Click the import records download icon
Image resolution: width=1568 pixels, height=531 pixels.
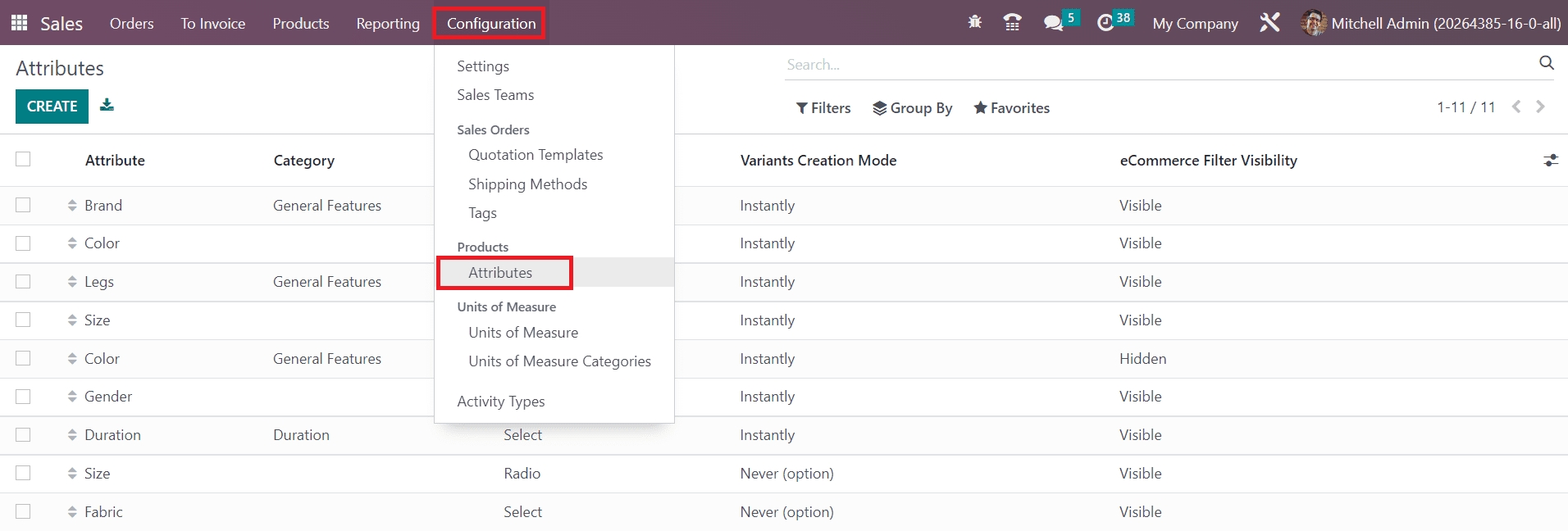107,105
